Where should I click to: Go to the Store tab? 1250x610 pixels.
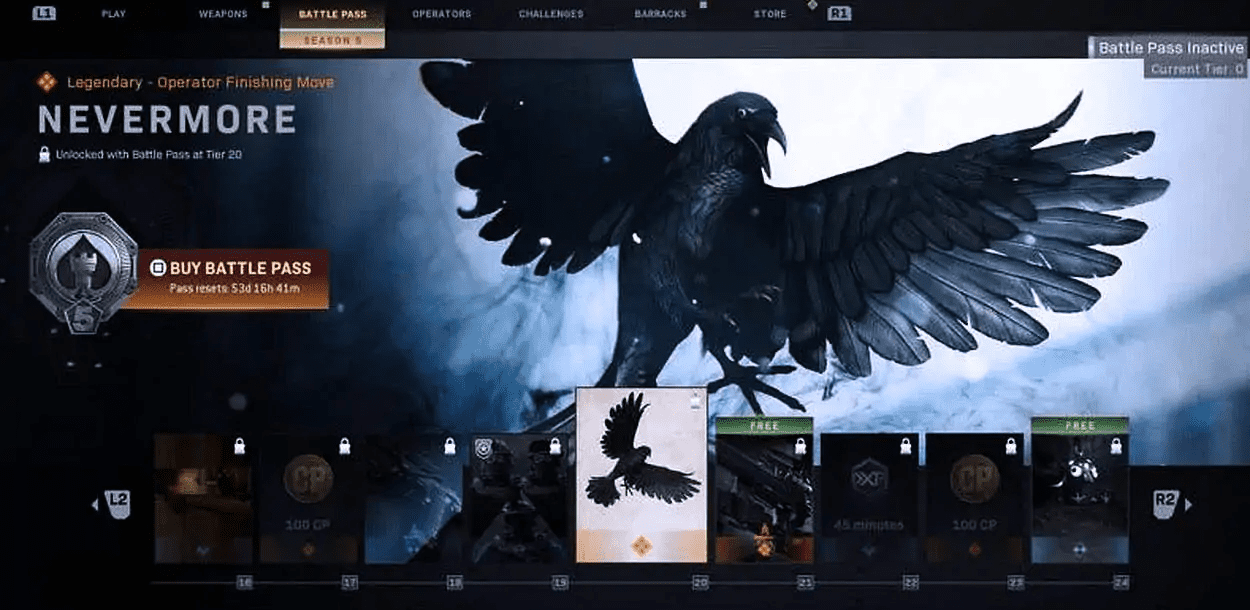pos(769,14)
